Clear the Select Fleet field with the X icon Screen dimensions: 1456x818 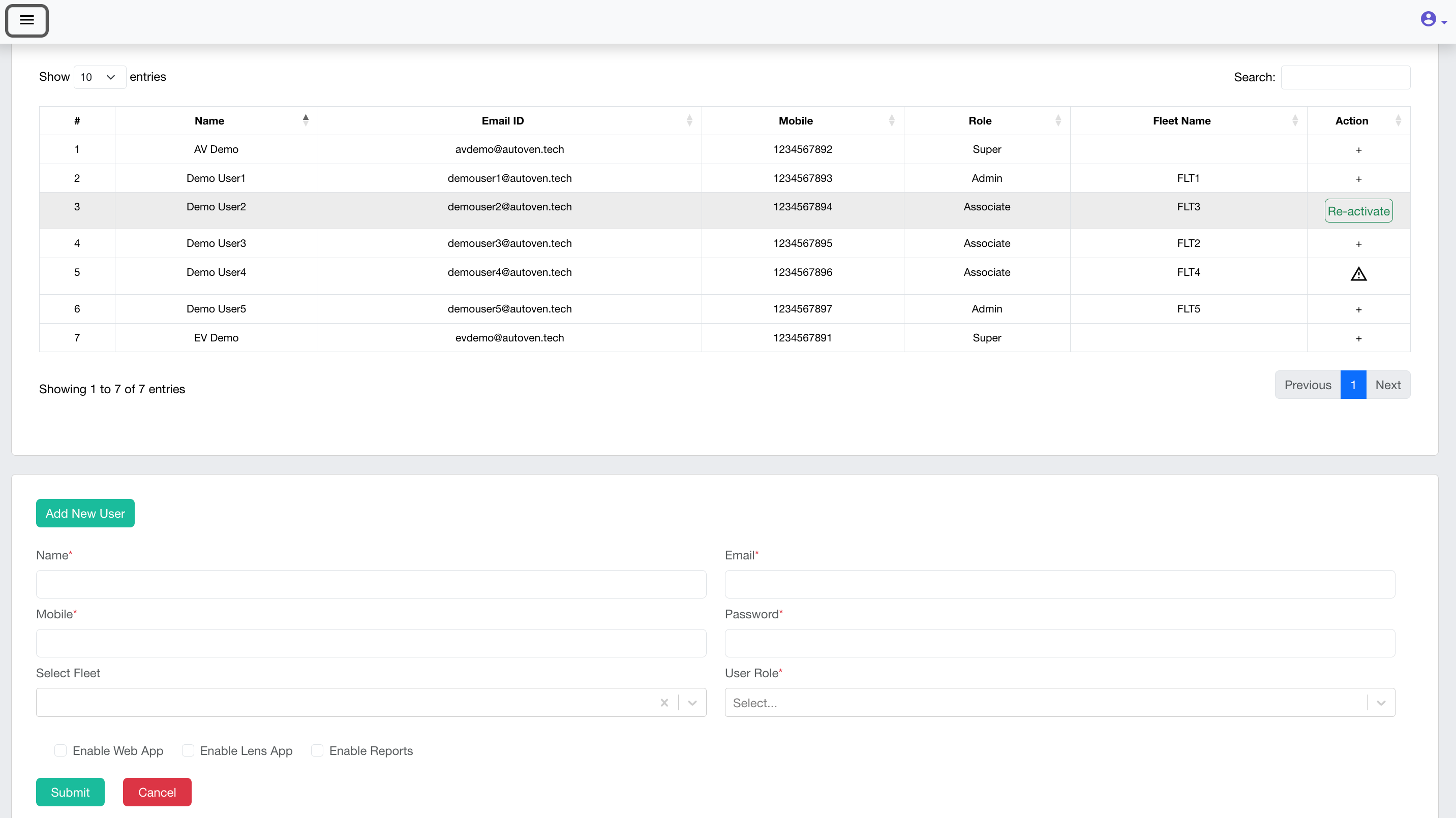[x=663, y=702]
